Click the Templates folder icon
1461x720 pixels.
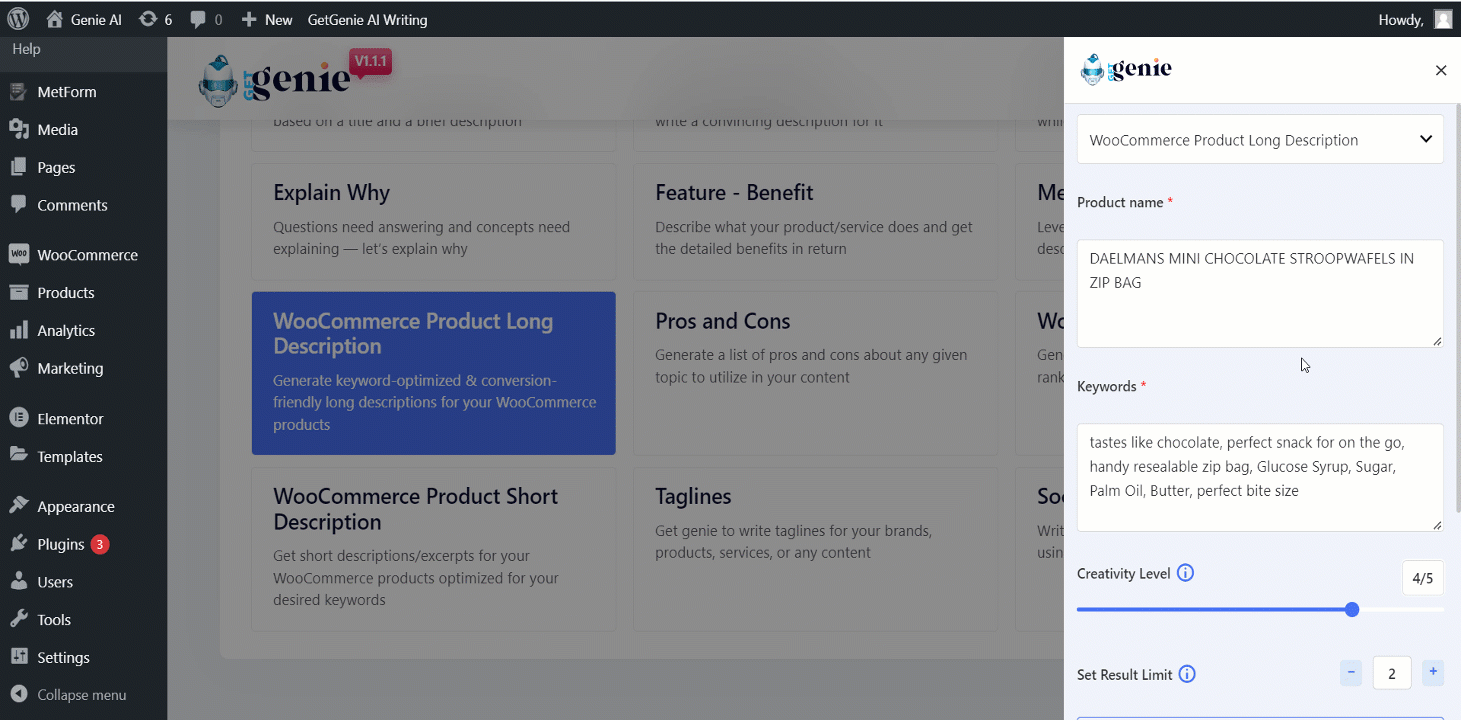19,456
